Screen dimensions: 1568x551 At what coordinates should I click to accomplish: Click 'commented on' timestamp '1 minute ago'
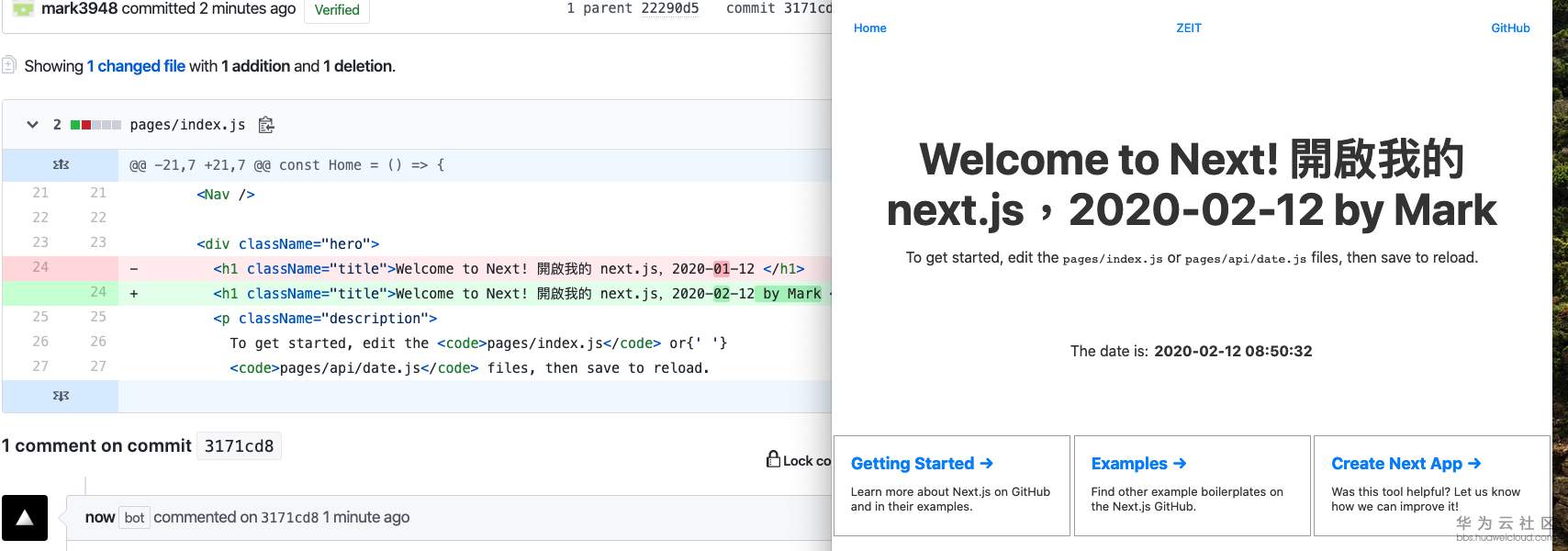365,517
